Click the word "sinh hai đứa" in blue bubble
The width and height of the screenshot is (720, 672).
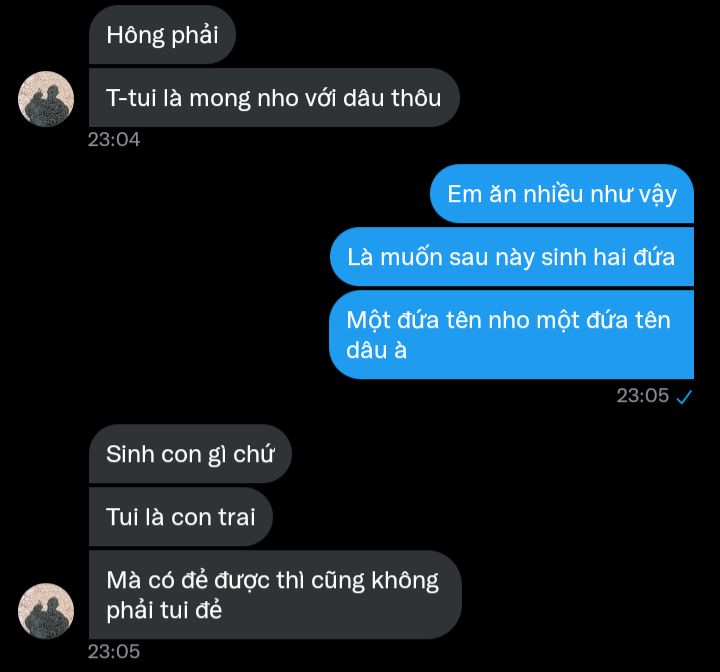point(608,257)
